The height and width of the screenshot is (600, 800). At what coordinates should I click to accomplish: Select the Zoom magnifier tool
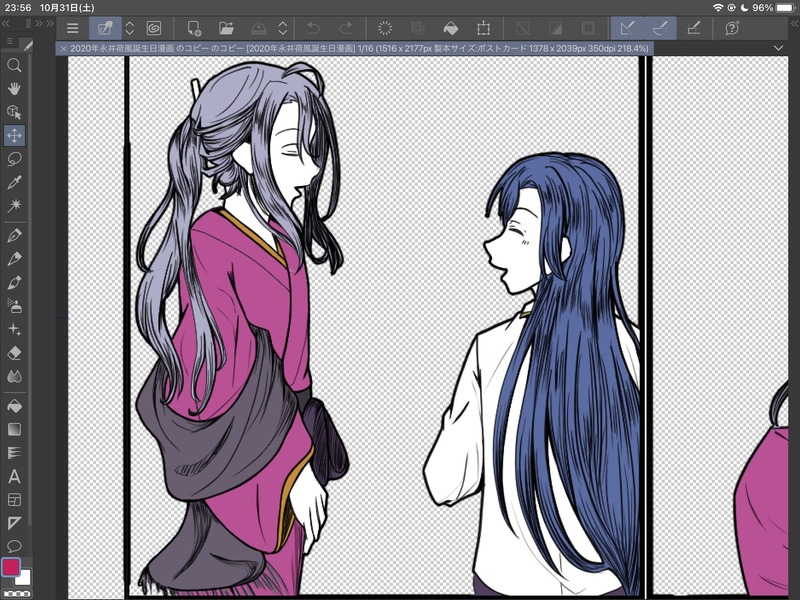(x=14, y=65)
